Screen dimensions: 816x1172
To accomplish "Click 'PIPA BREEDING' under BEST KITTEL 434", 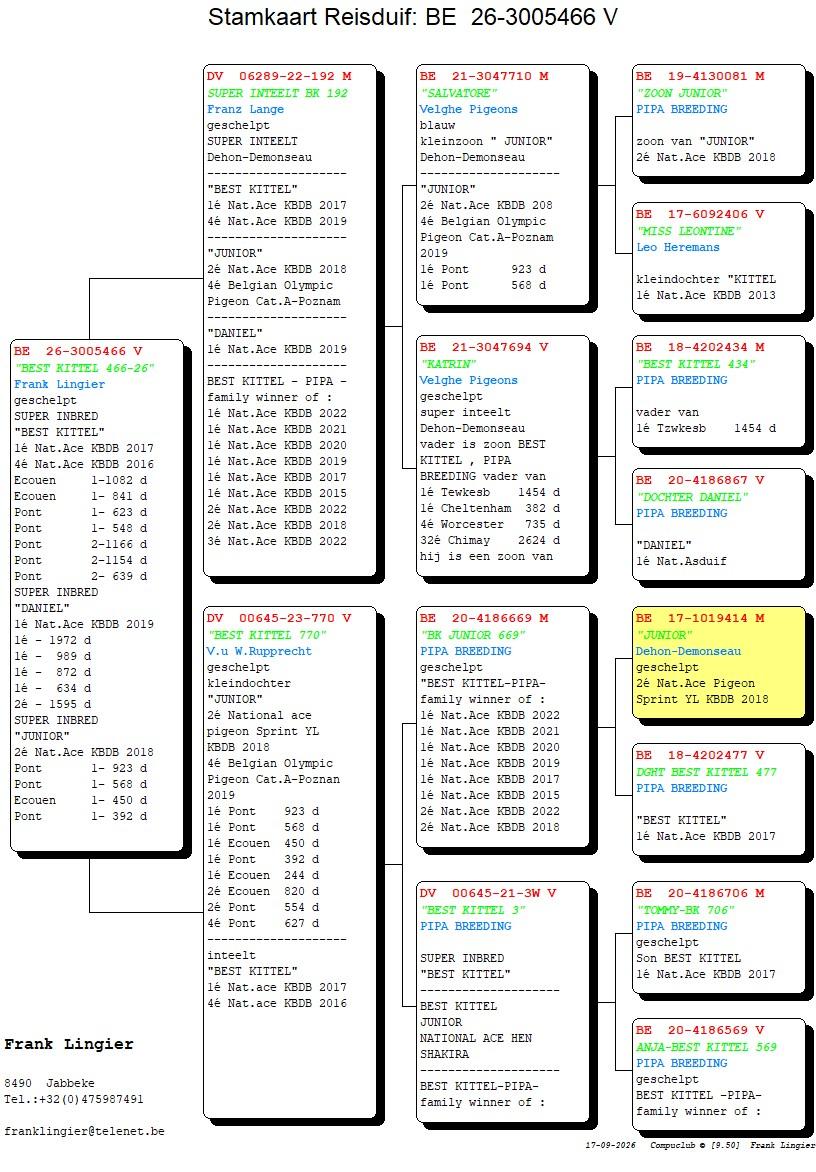I will [x=682, y=380].
